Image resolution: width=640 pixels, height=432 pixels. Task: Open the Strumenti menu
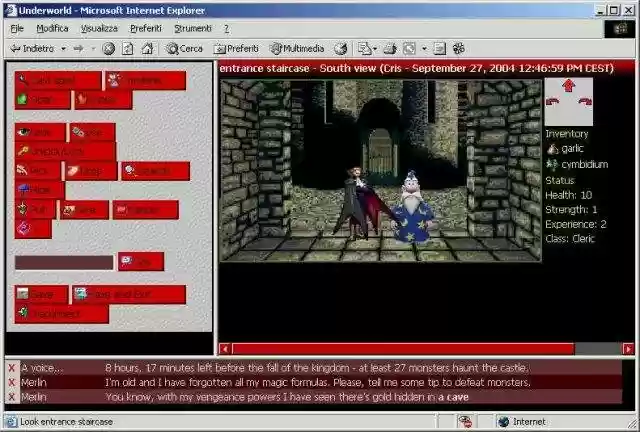193,28
